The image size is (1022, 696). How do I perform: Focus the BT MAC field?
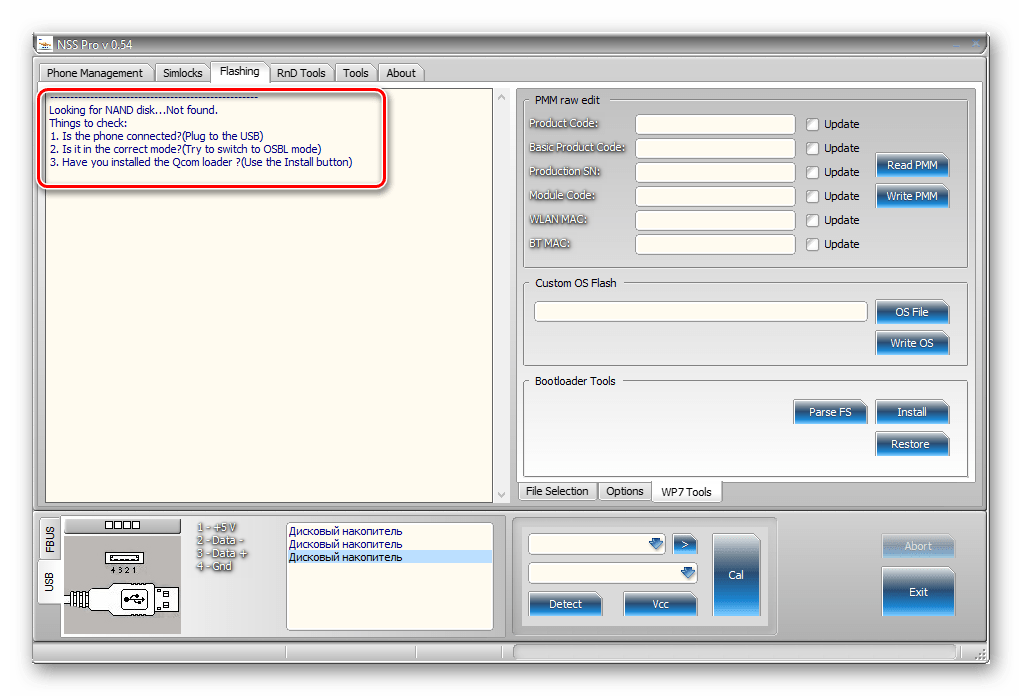click(x=715, y=244)
